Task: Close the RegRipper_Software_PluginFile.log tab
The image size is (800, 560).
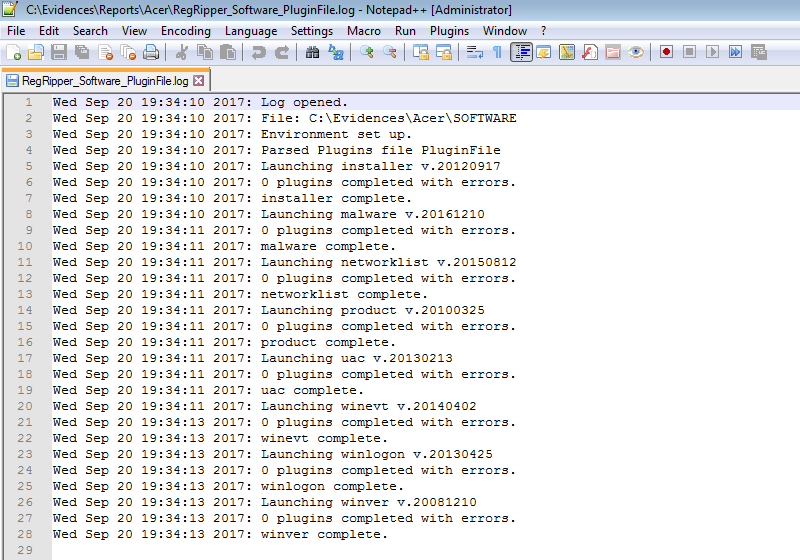Action: coord(198,80)
